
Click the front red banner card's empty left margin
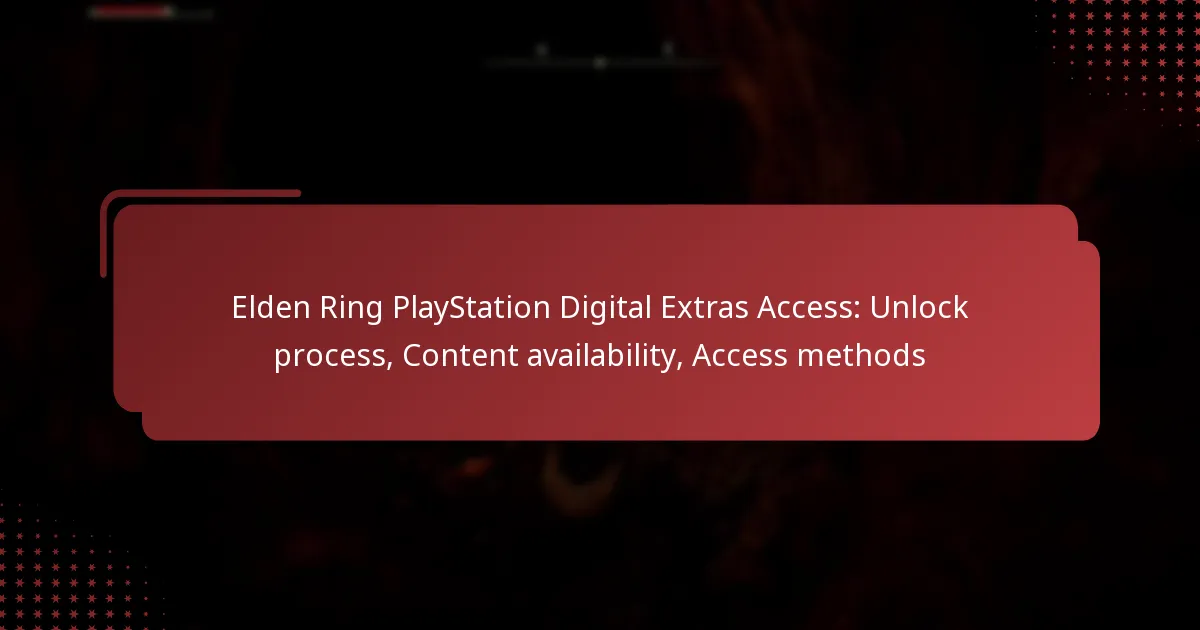170,330
